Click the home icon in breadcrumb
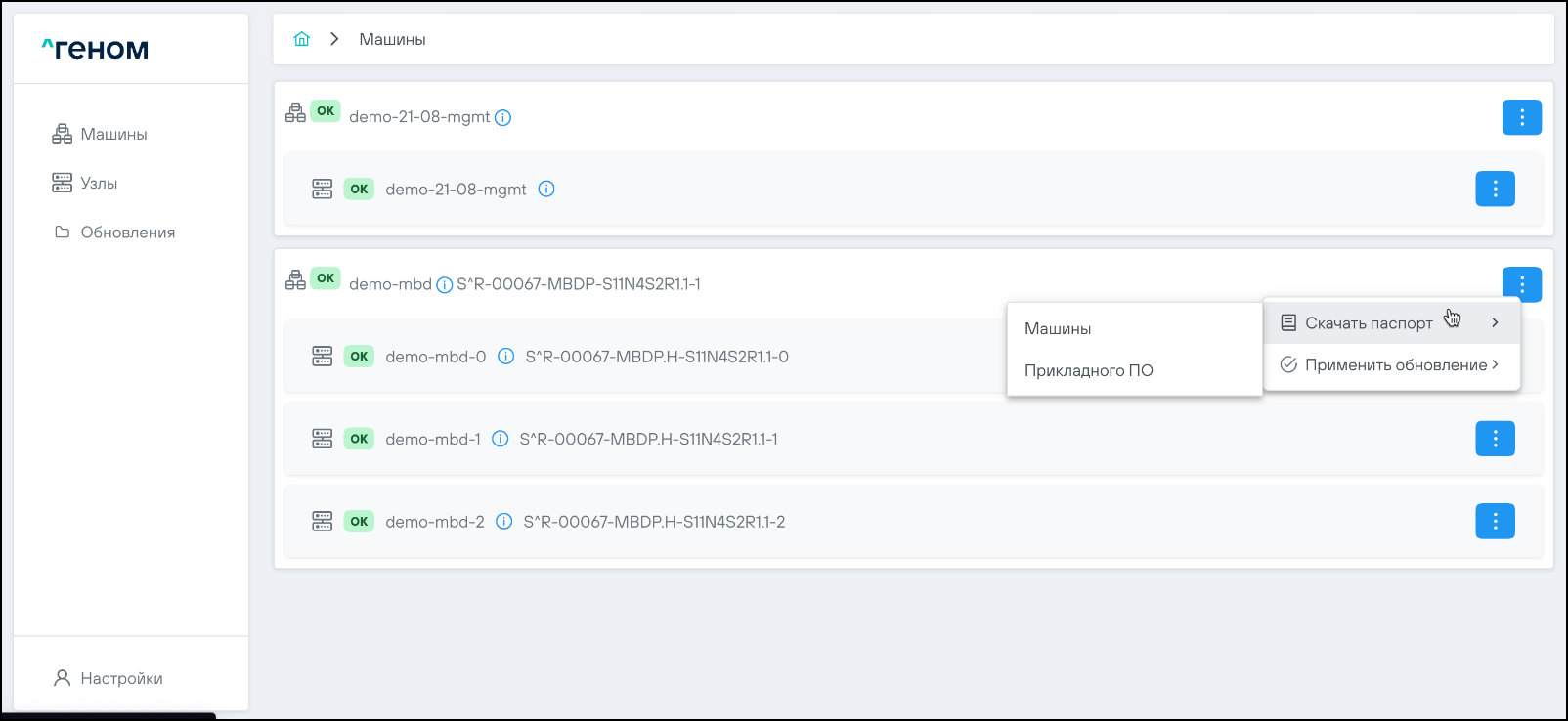Viewport: 1568px width, 721px height. 301,39
